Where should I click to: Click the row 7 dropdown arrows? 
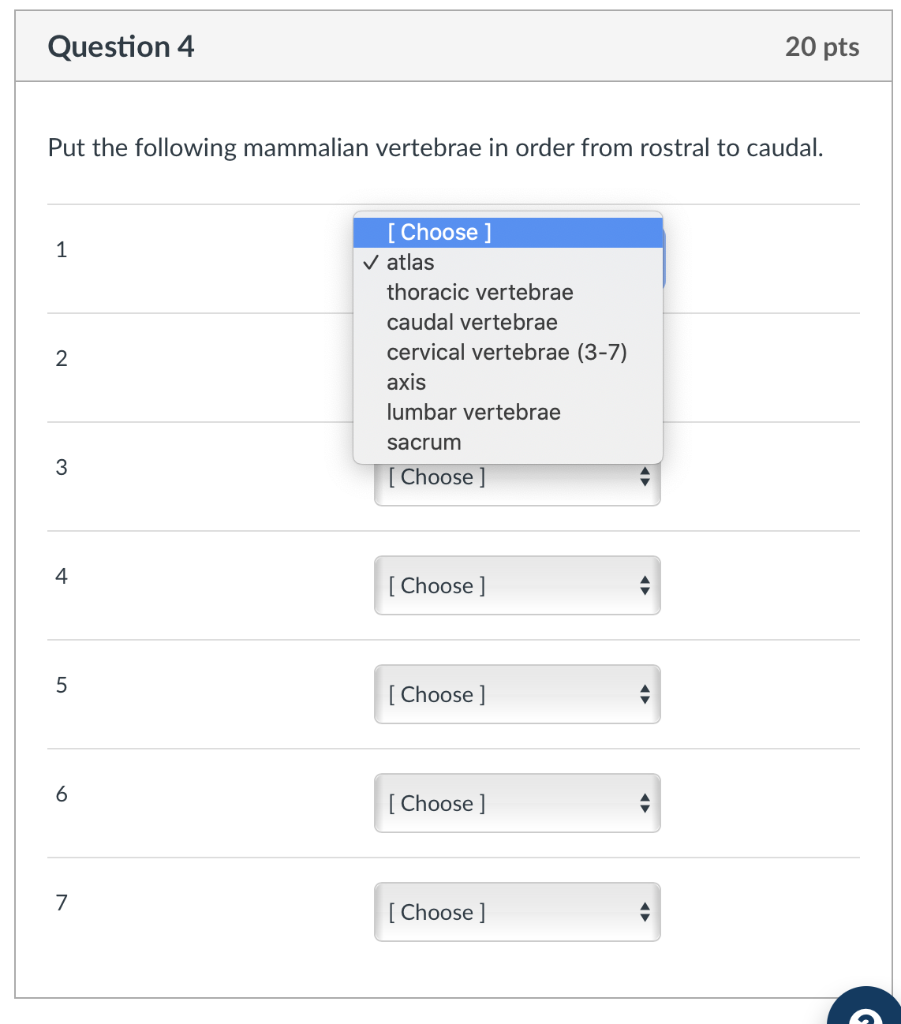[x=645, y=913]
